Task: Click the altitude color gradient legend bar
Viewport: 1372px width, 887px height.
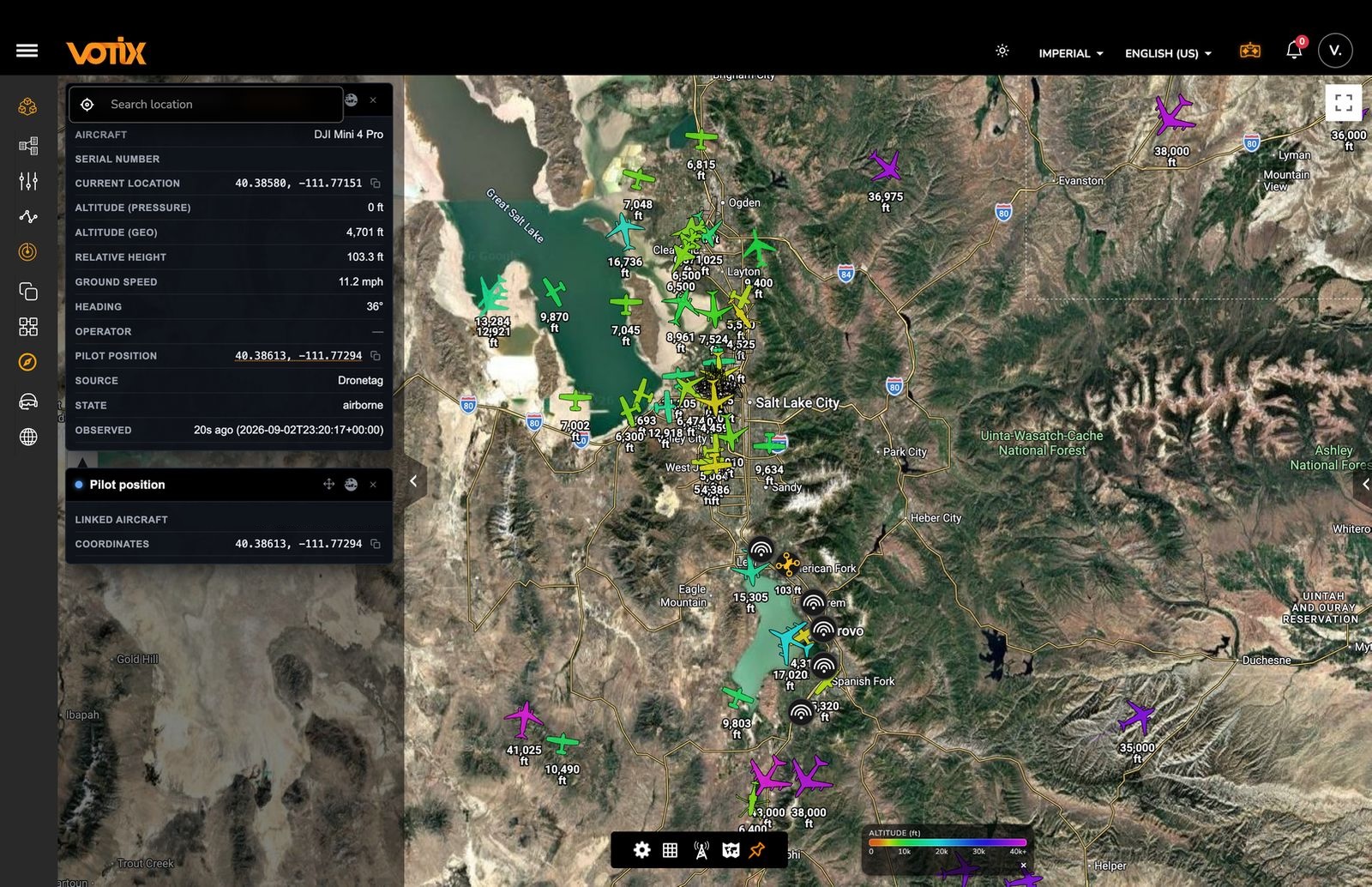Action: point(948,842)
